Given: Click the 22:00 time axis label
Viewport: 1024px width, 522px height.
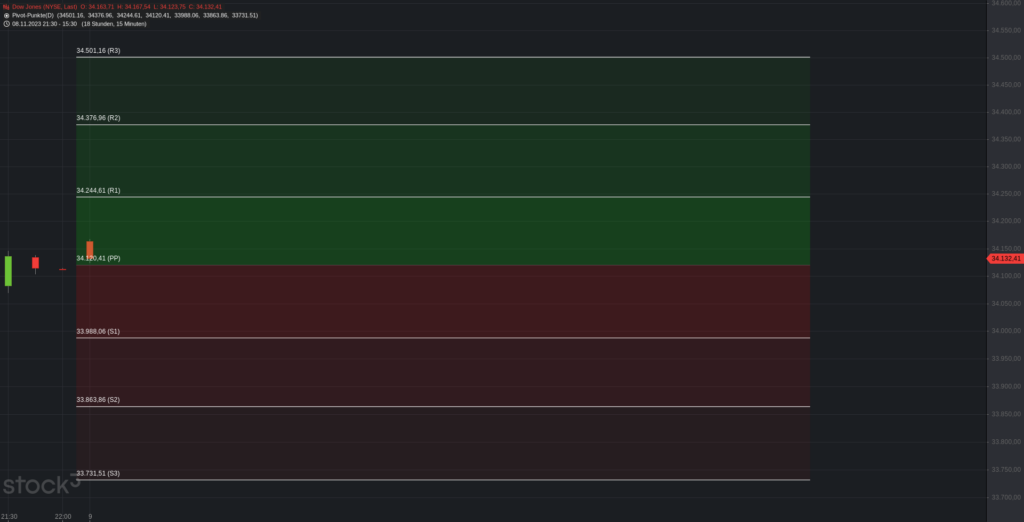Looking at the screenshot, I should pyautogui.click(x=63, y=516).
